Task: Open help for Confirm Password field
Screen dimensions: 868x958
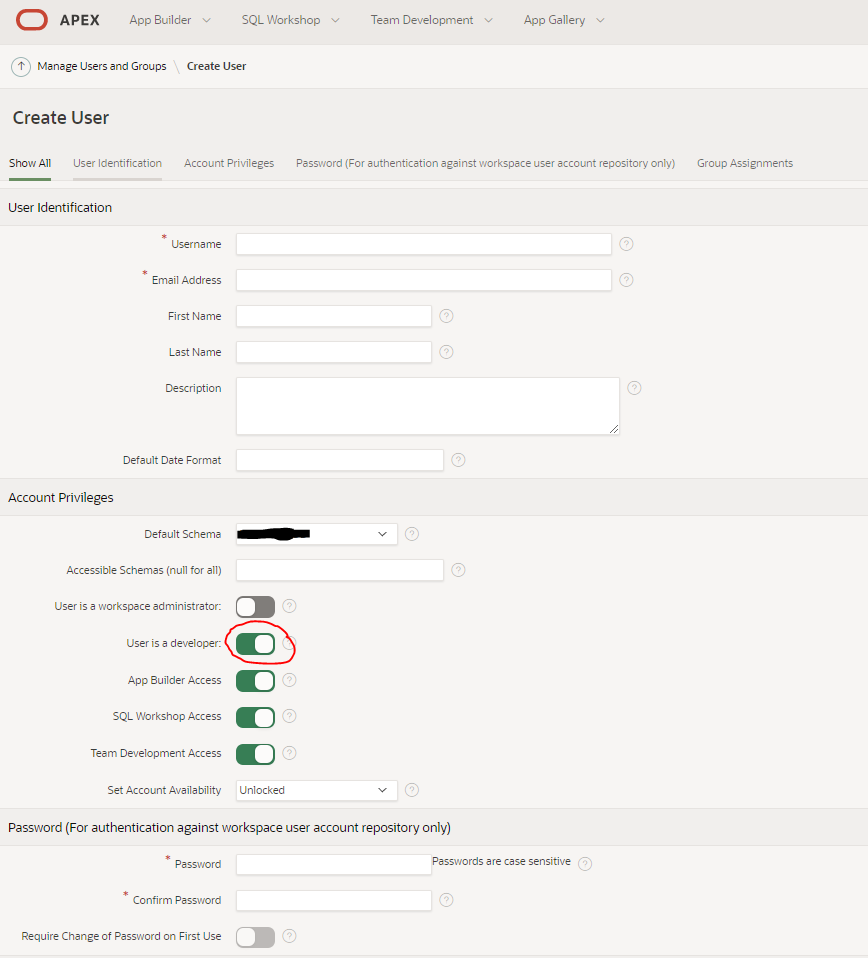Action: [x=447, y=900]
